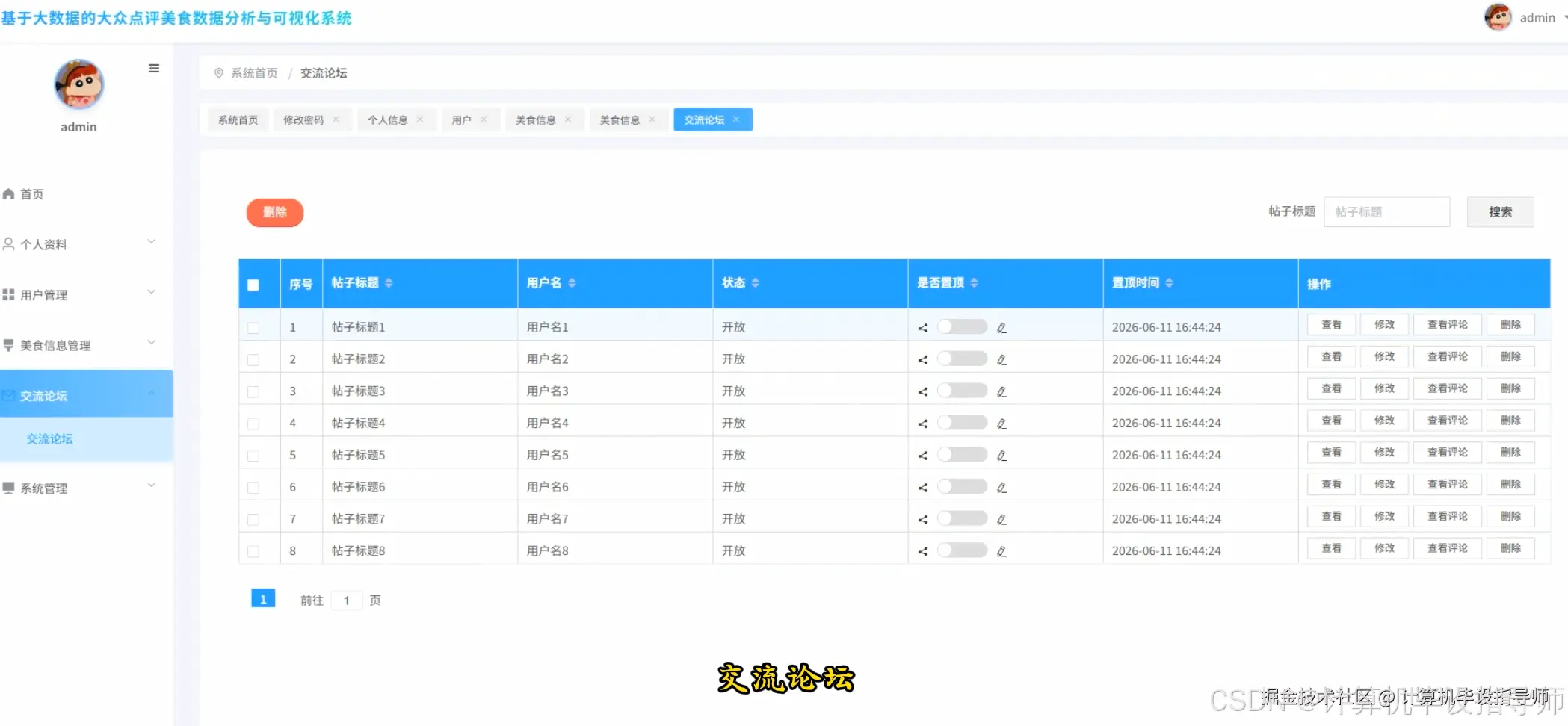Screen dimensions: 1568x726
Task: Collapse the 交流论坛 sidebar parent menu chevron
Action: click(x=152, y=394)
